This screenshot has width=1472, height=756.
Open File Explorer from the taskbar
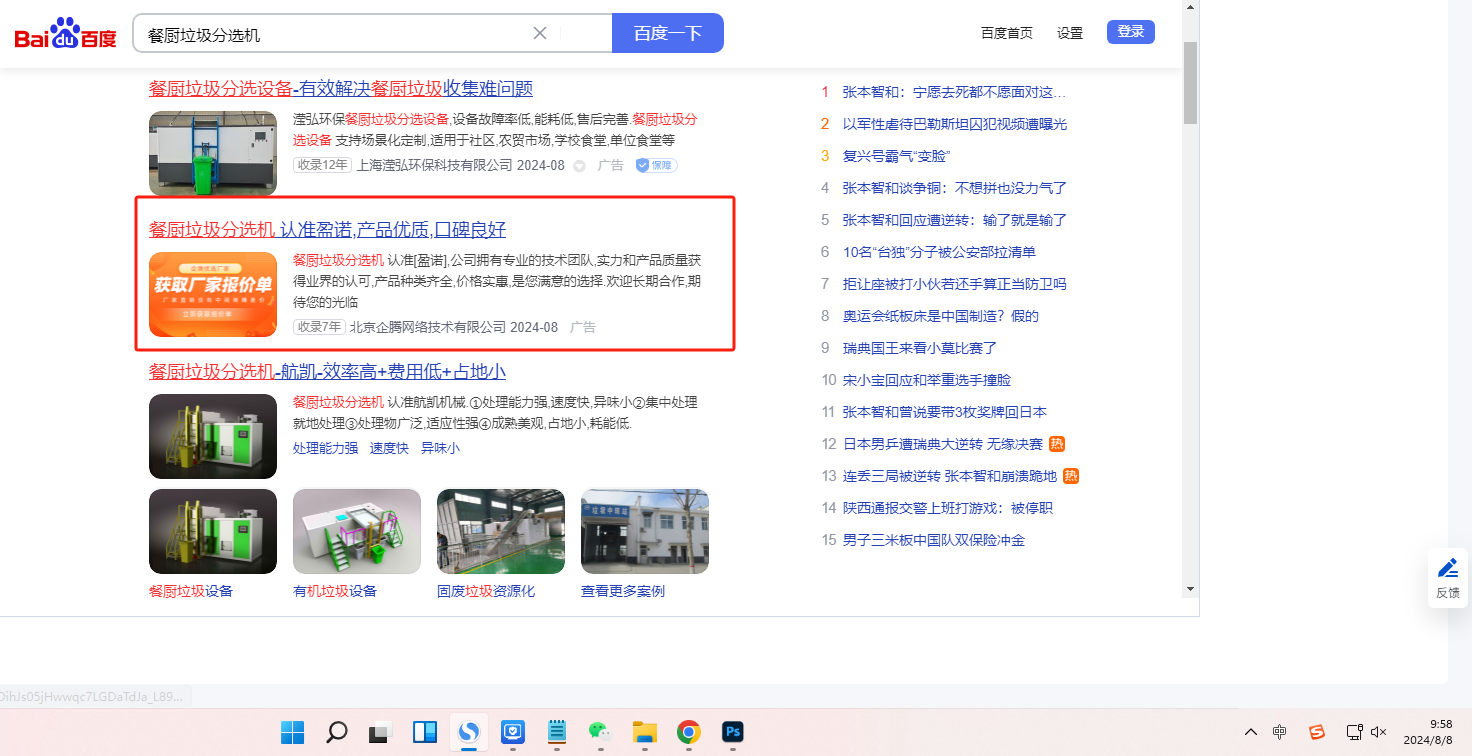(x=644, y=732)
